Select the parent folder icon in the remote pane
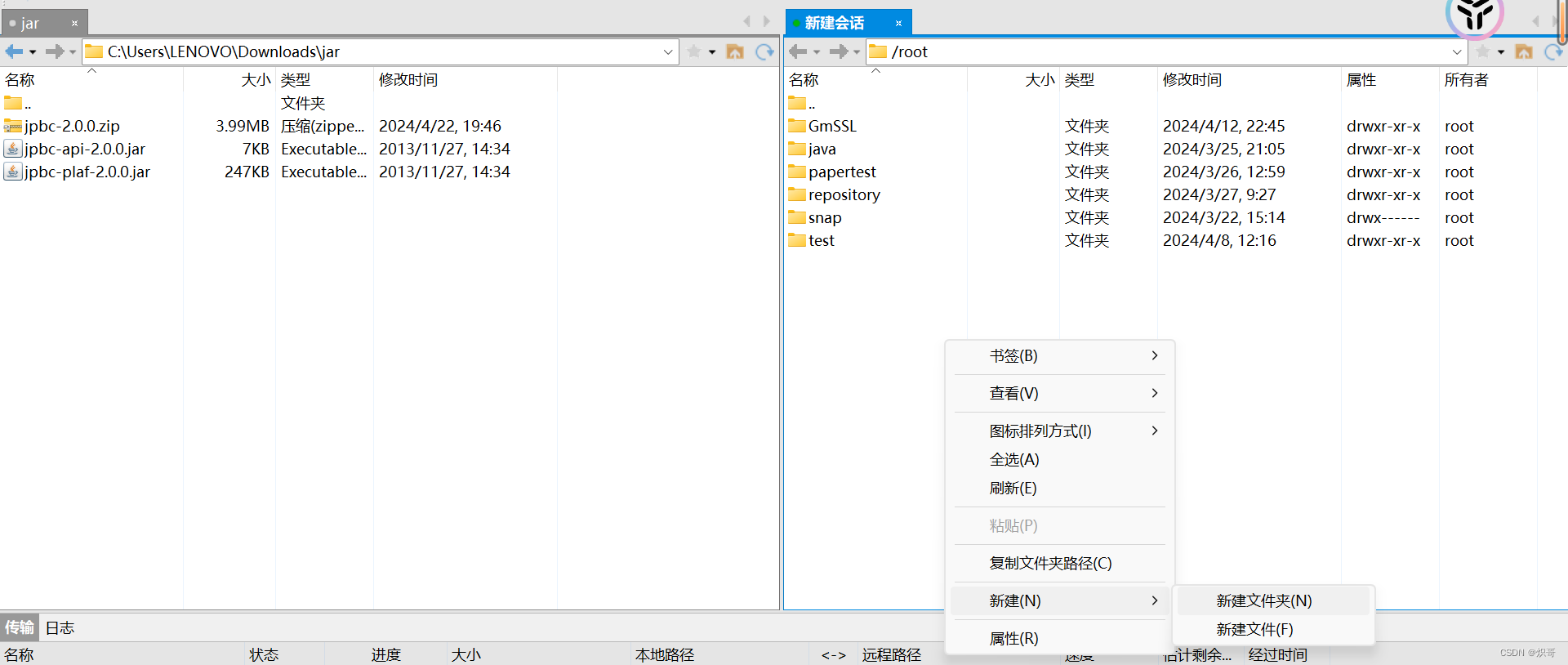1568x665 pixels. point(797,103)
